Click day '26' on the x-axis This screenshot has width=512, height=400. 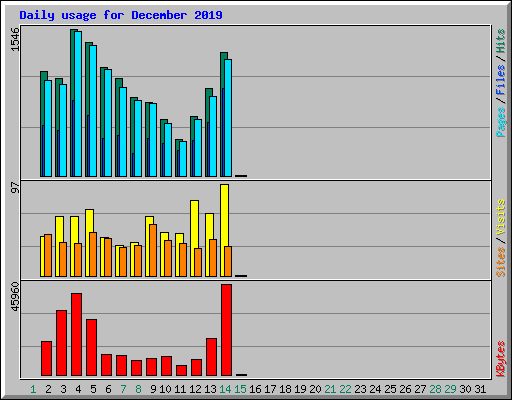pos(405,389)
